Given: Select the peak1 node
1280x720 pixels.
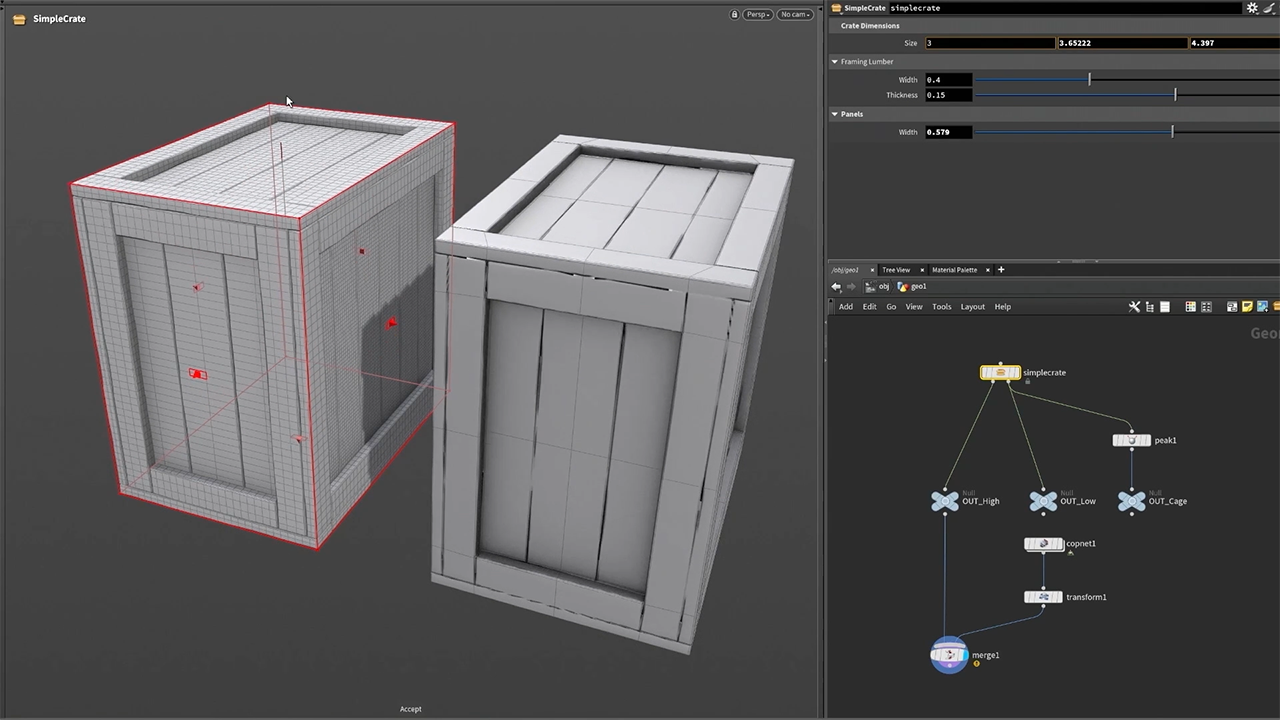Looking at the screenshot, I should click(1131, 440).
